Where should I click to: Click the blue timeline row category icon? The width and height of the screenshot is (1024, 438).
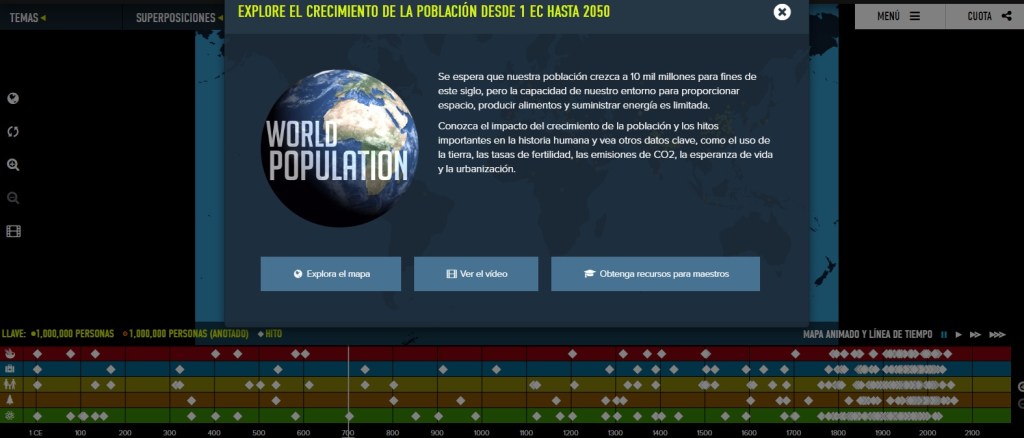coord(9,369)
